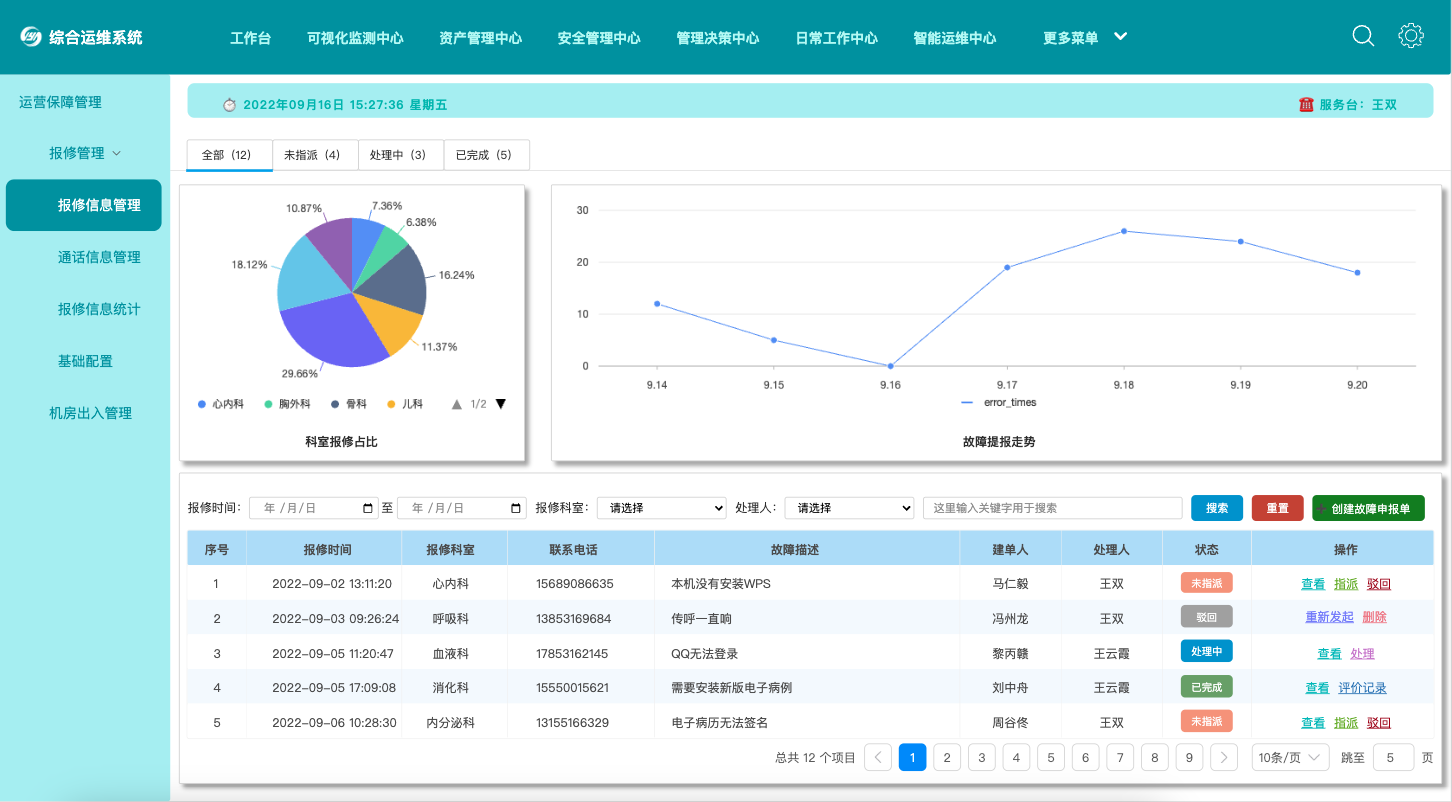Click 运营保障管理 sidebar heading
Image resolution: width=1452 pixels, height=802 pixels.
click(x=60, y=102)
